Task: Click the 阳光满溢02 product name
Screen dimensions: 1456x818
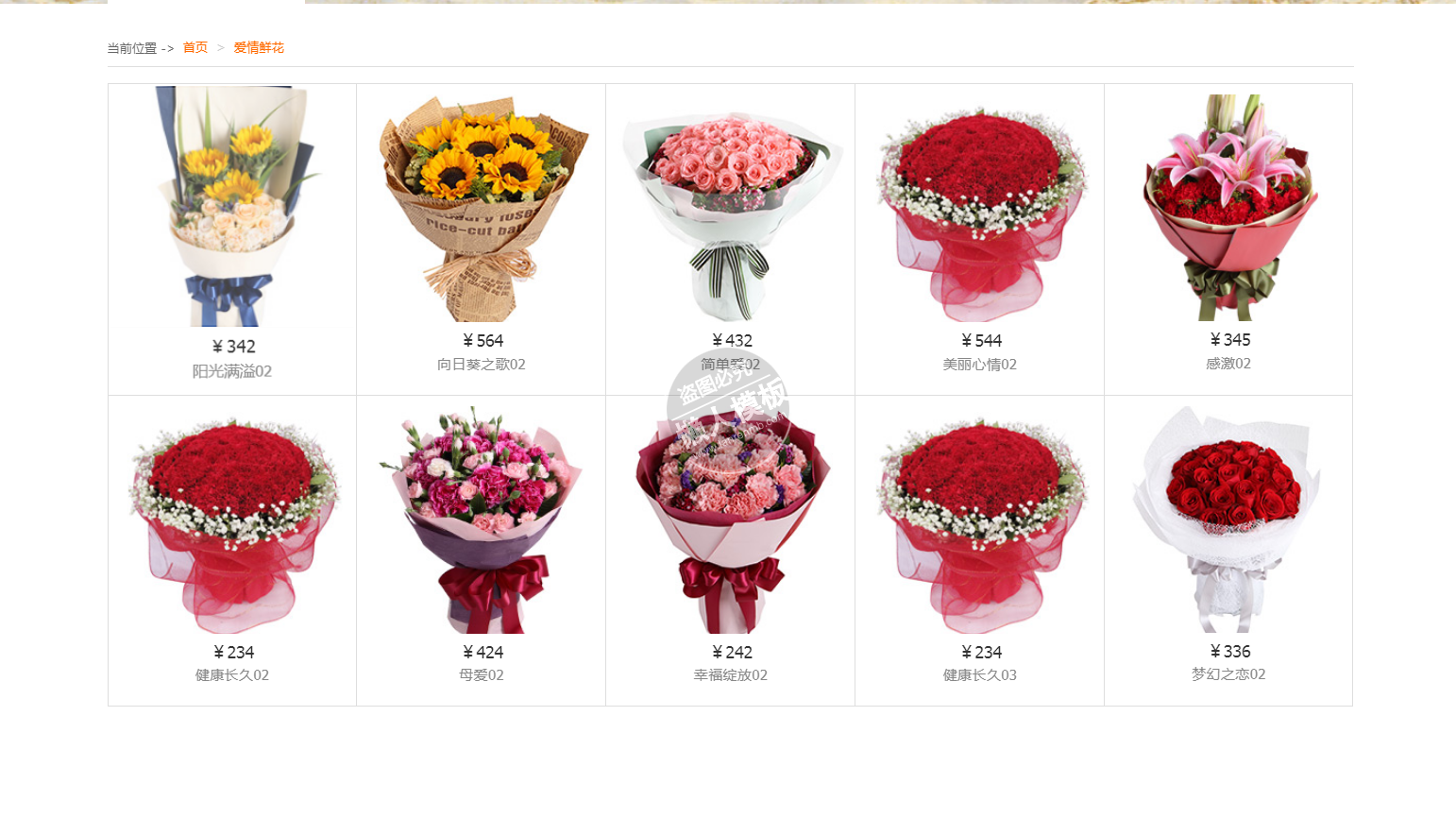Action: pos(232,371)
